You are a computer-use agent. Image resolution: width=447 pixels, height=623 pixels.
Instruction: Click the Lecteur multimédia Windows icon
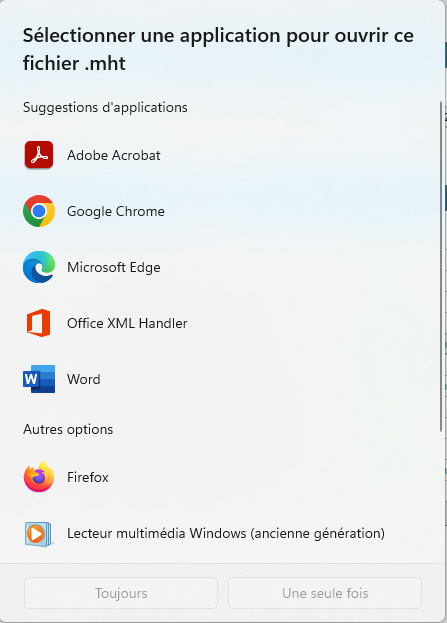(39, 533)
